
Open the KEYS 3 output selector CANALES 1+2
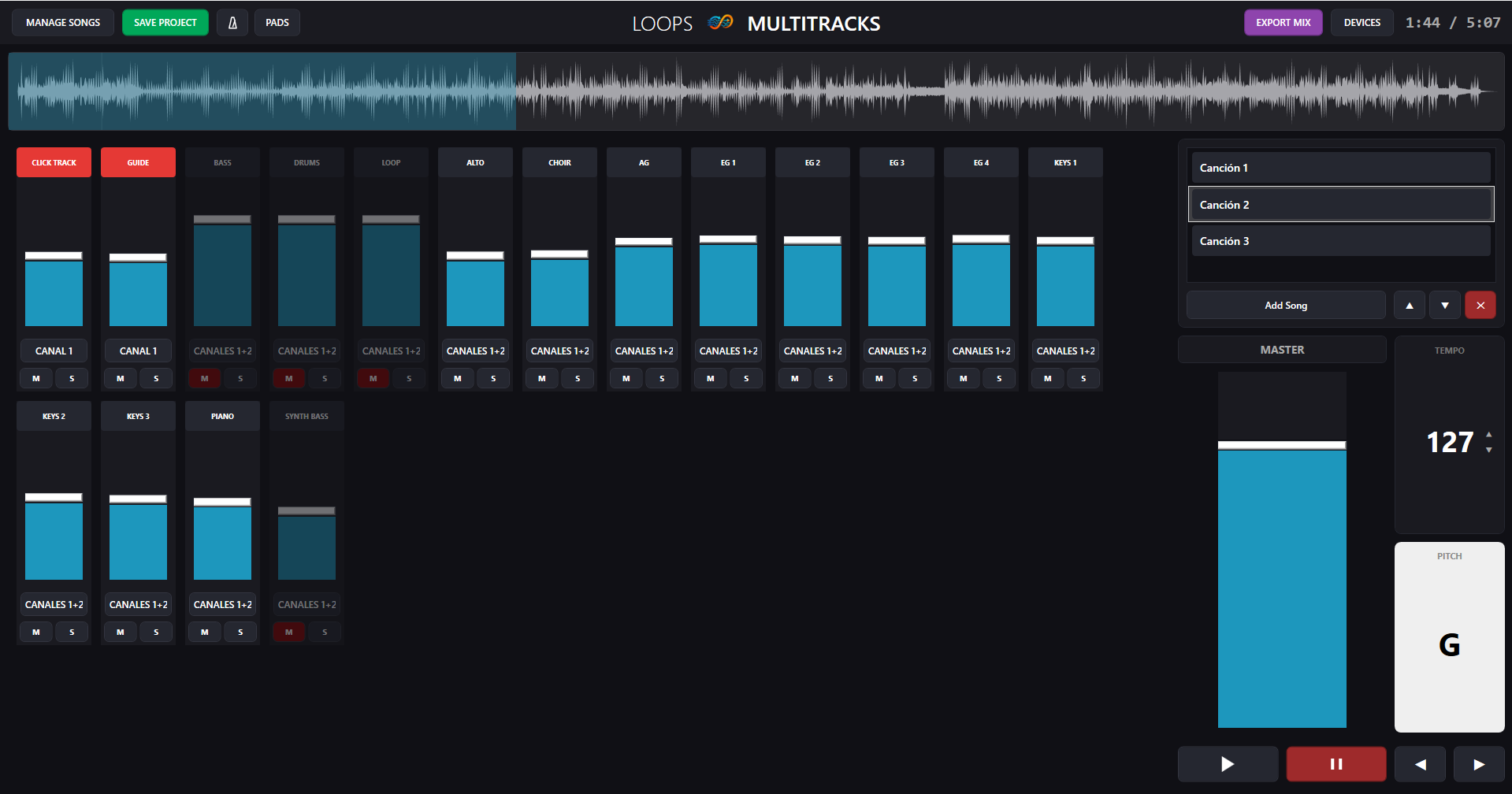pos(138,605)
